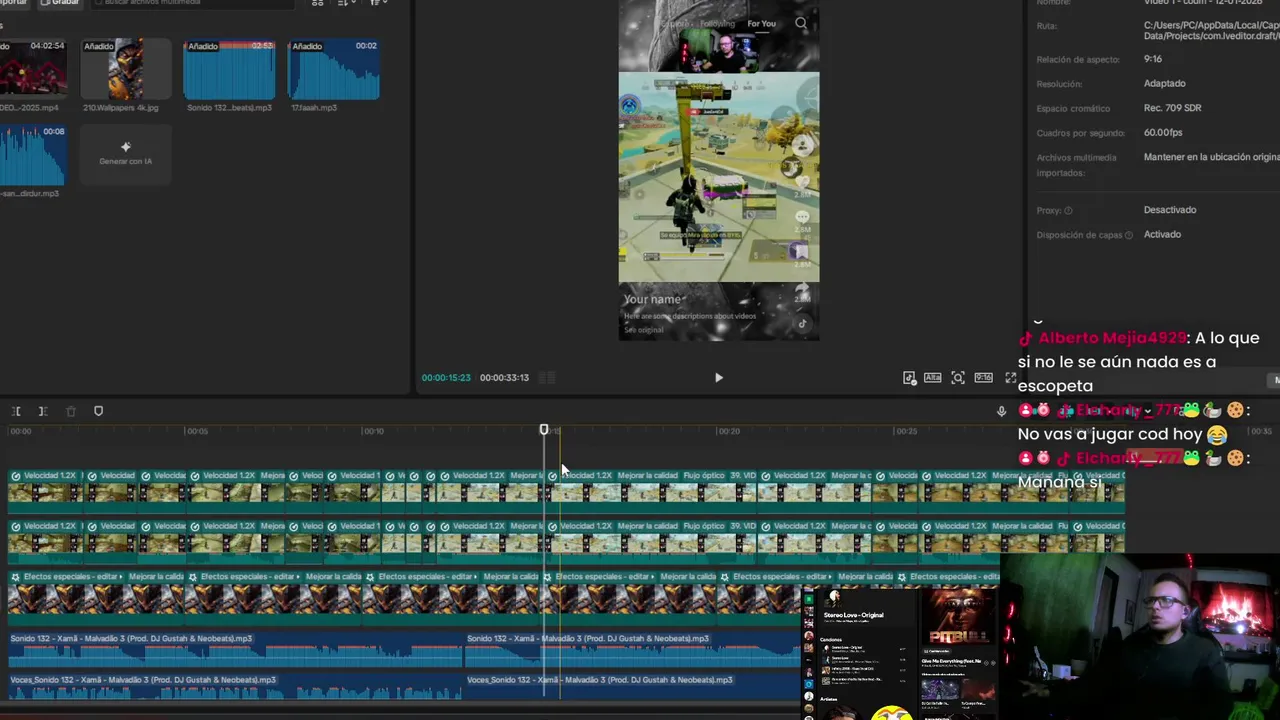Click the Adaptado resolution value
This screenshot has width=1280, height=720.
coord(1165,84)
